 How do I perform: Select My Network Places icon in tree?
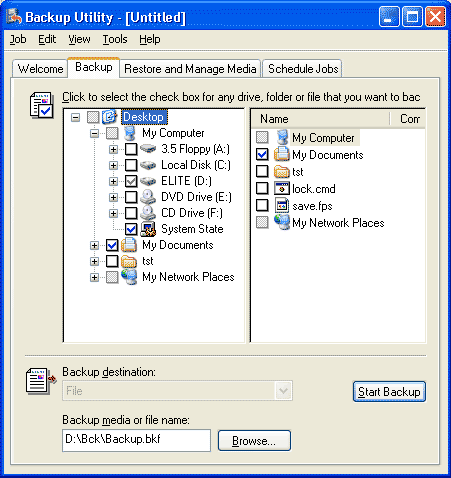coord(129,277)
